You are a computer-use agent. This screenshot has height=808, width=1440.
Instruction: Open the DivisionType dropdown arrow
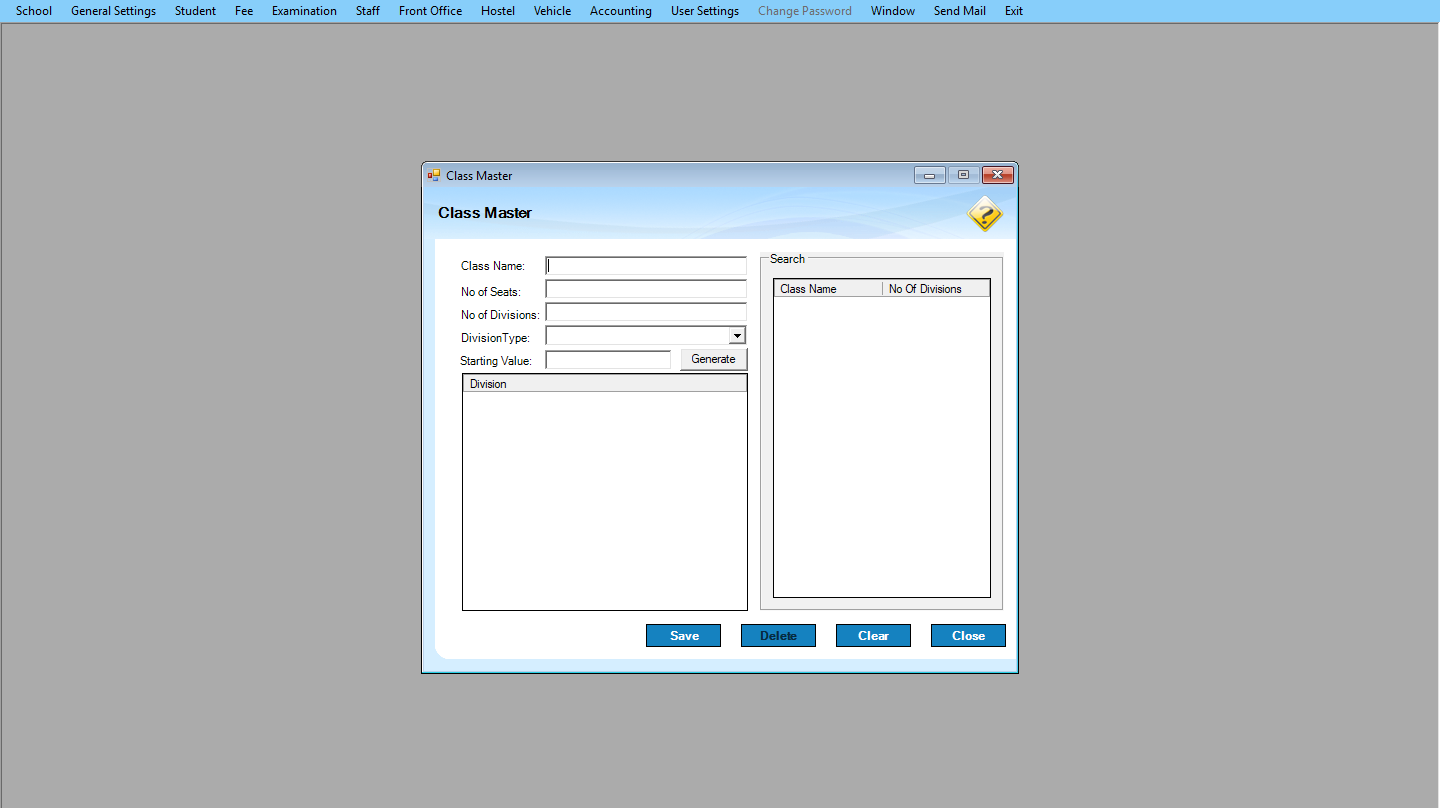737,336
